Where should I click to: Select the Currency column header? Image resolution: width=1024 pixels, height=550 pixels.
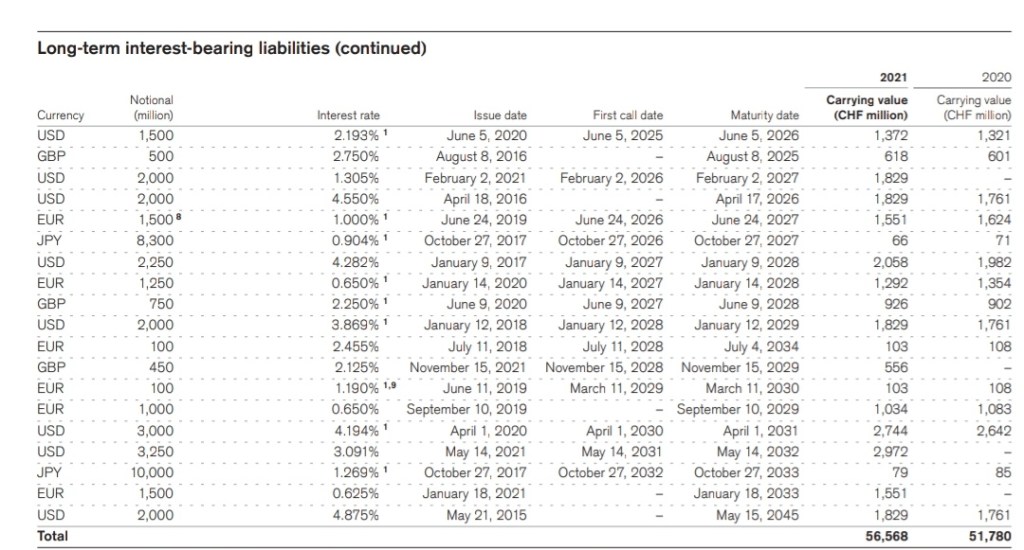click(60, 116)
